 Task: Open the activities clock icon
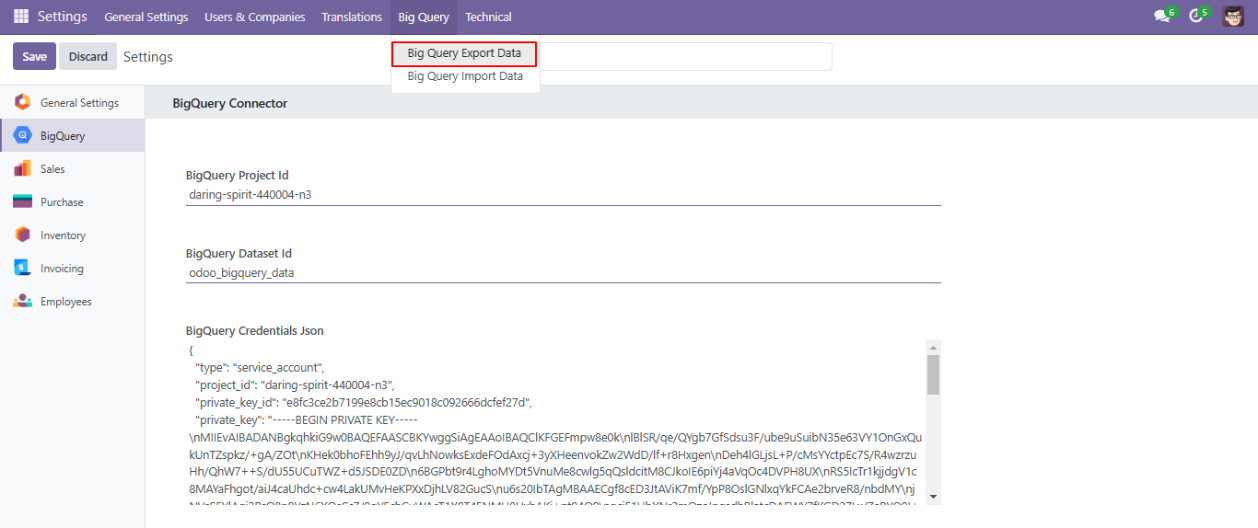click(x=1195, y=17)
